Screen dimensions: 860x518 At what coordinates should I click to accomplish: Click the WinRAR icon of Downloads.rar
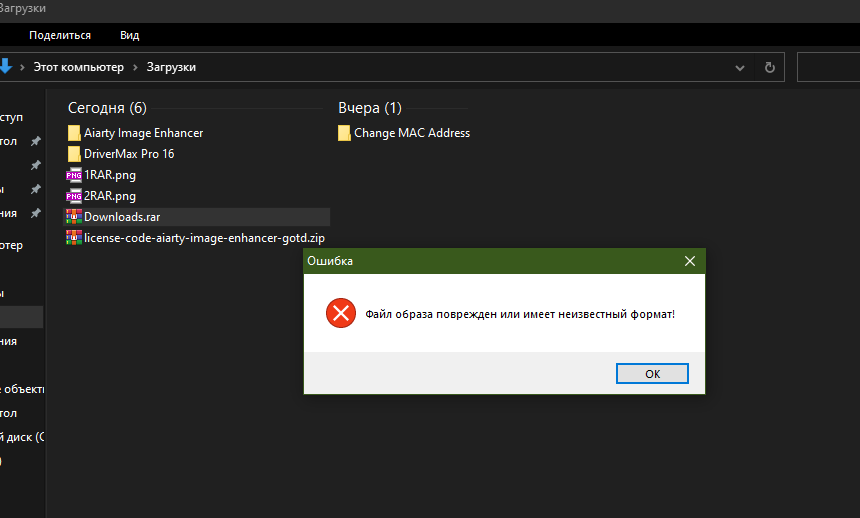[x=74, y=217]
